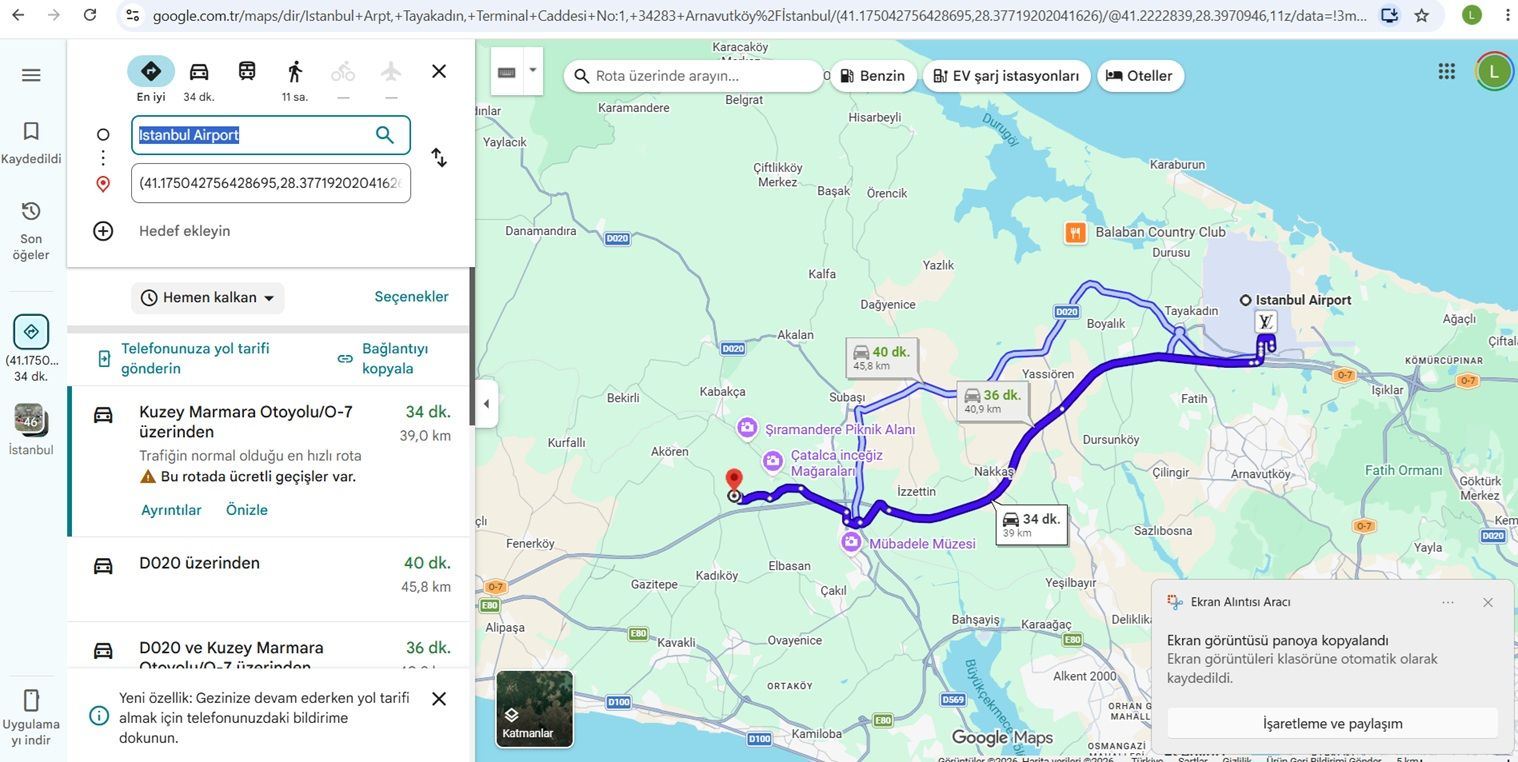Go back in the browser
This screenshot has height=762, width=1518.
[18, 15]
